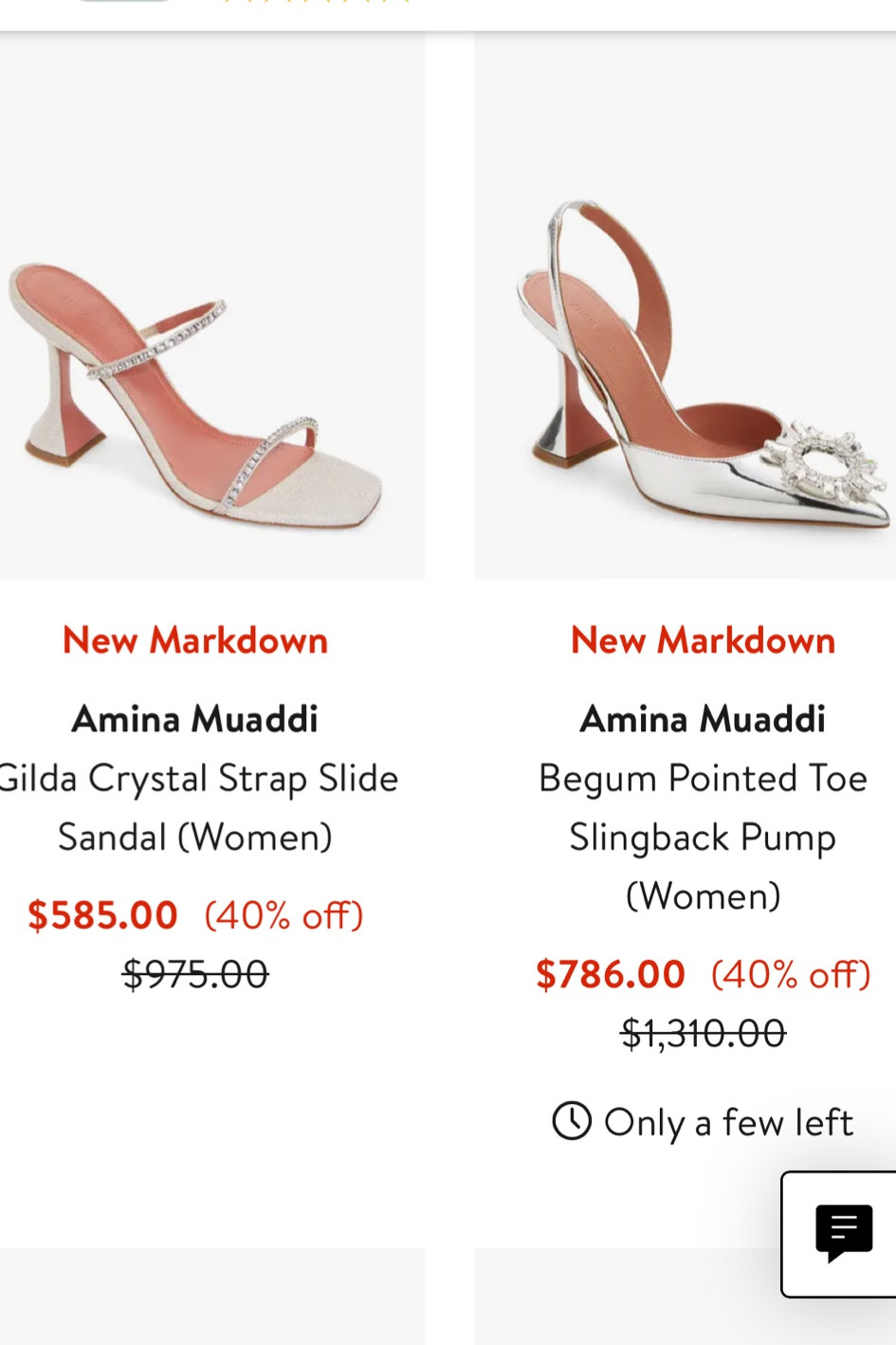Image resolution: width=896 pixels, height=1345 pixels.
Task: Open the Gilda Crystal Strap Slide Sandal image
Action: pos(212,304)
